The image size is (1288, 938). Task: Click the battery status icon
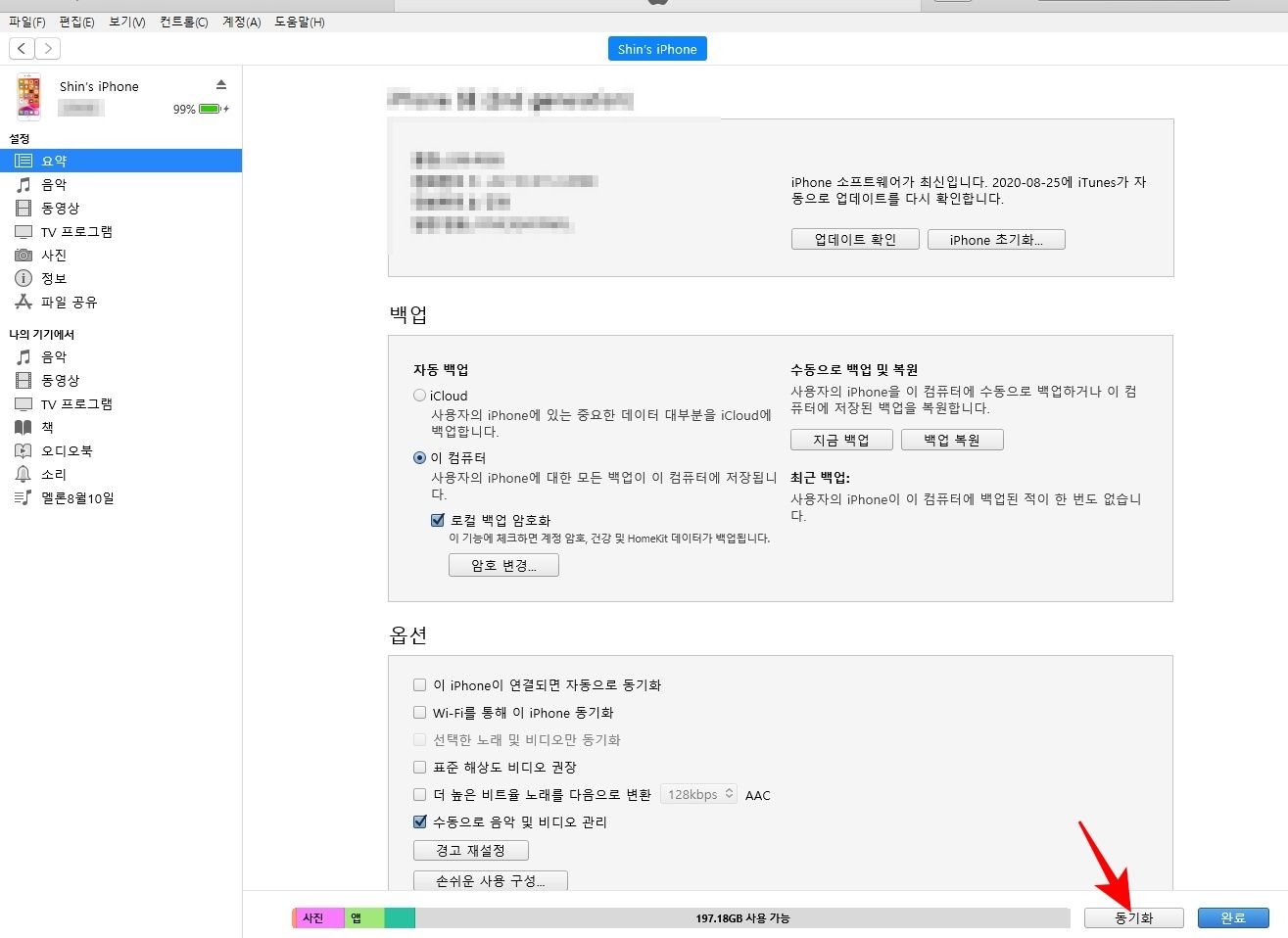tap(214, 109)
